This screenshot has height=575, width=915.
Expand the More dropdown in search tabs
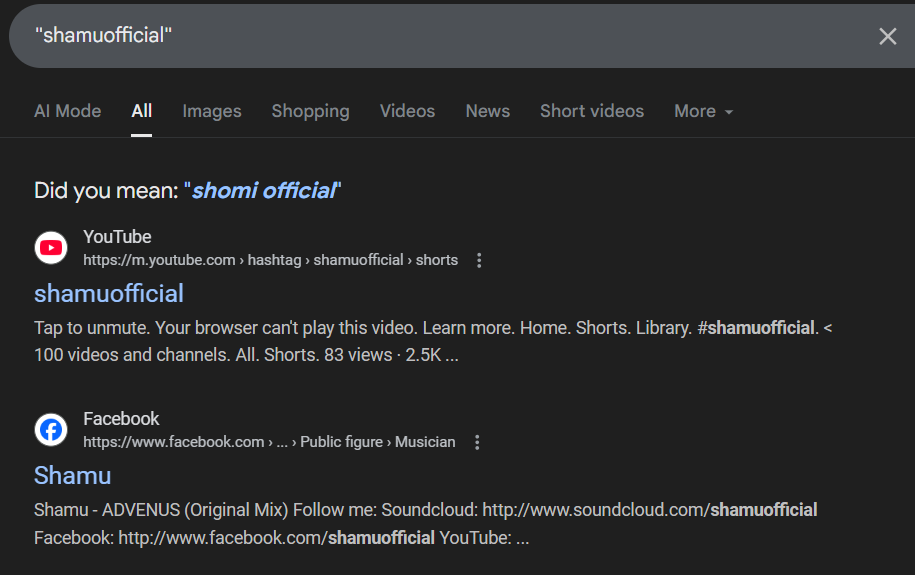703,111
